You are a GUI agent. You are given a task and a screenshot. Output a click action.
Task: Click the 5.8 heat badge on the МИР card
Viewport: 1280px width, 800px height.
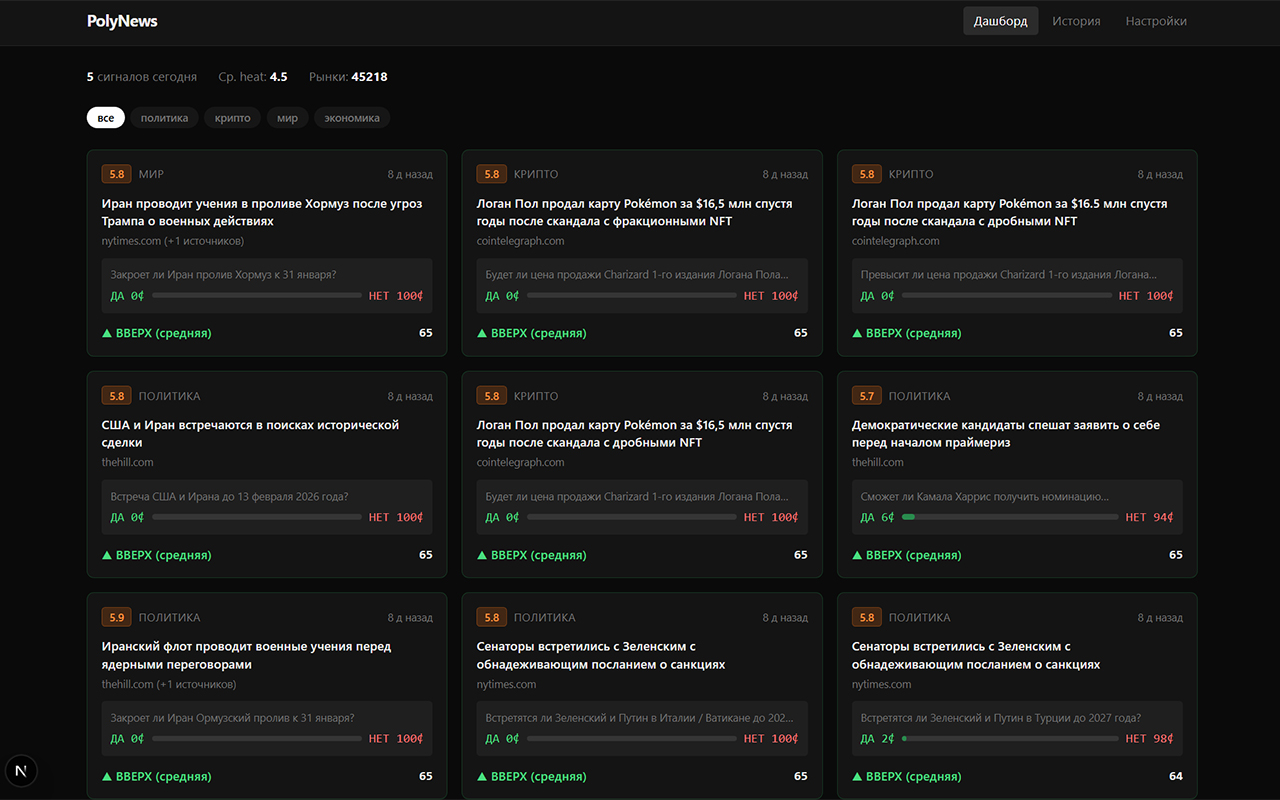coord(116,174)
